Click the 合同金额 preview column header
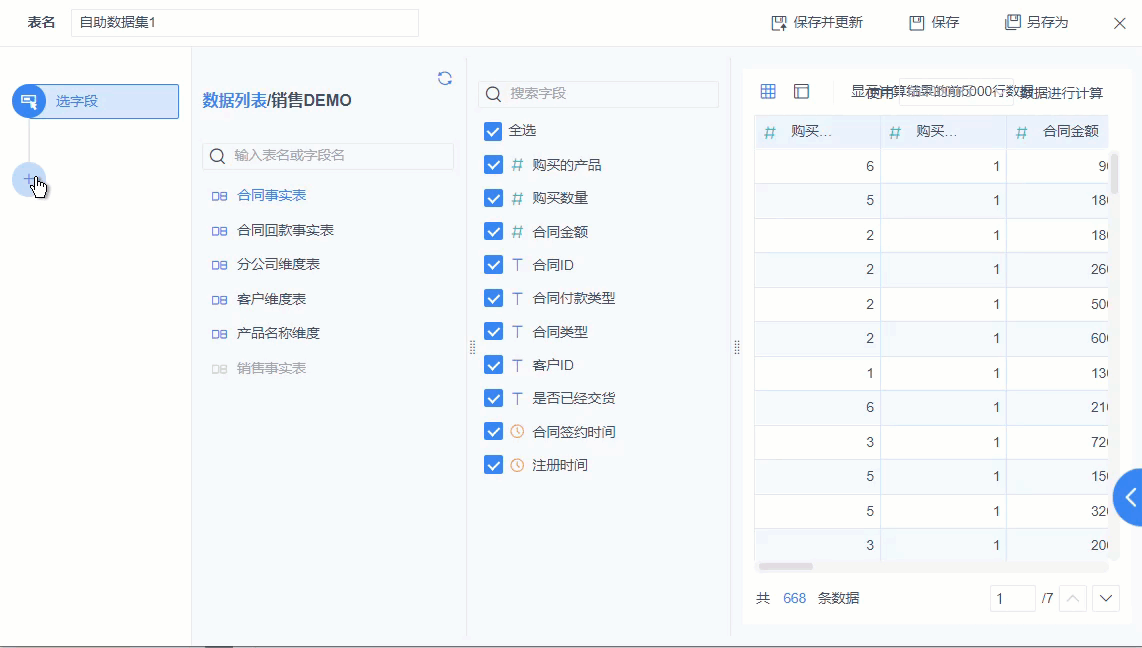The height and width of the screenshot is (648, 1142). pyautogui.click(x=1058, y=132)
